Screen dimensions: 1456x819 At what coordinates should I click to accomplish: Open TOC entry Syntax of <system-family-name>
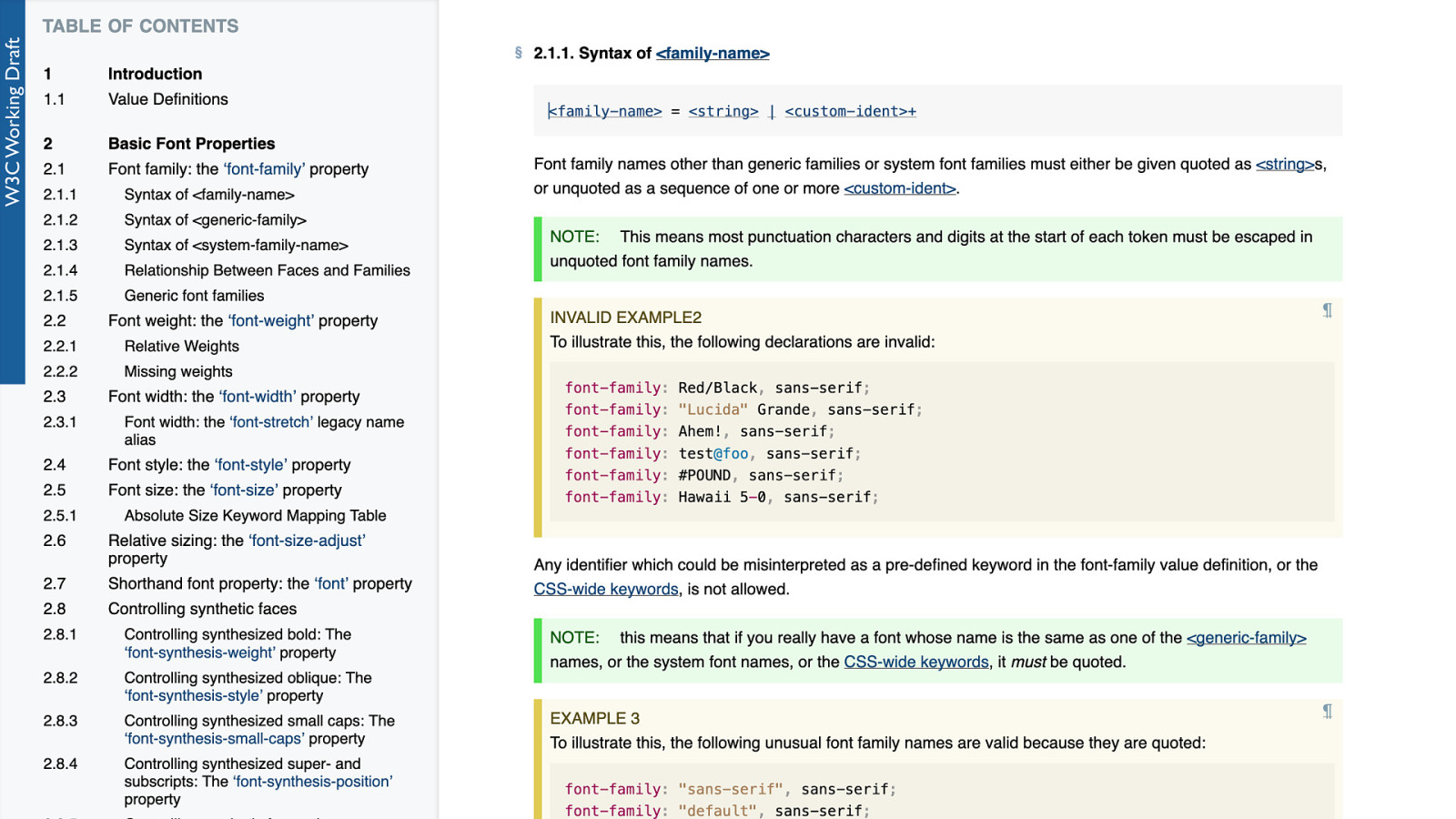pos(237,246)
